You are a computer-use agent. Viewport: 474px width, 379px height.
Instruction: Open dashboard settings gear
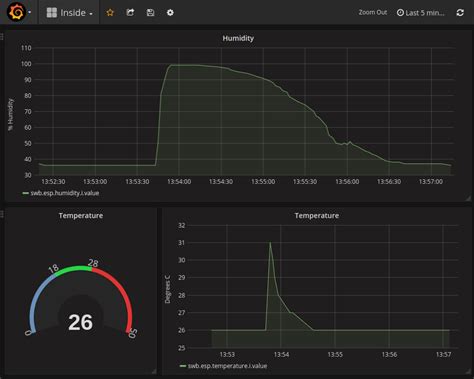tap(170, 13)
